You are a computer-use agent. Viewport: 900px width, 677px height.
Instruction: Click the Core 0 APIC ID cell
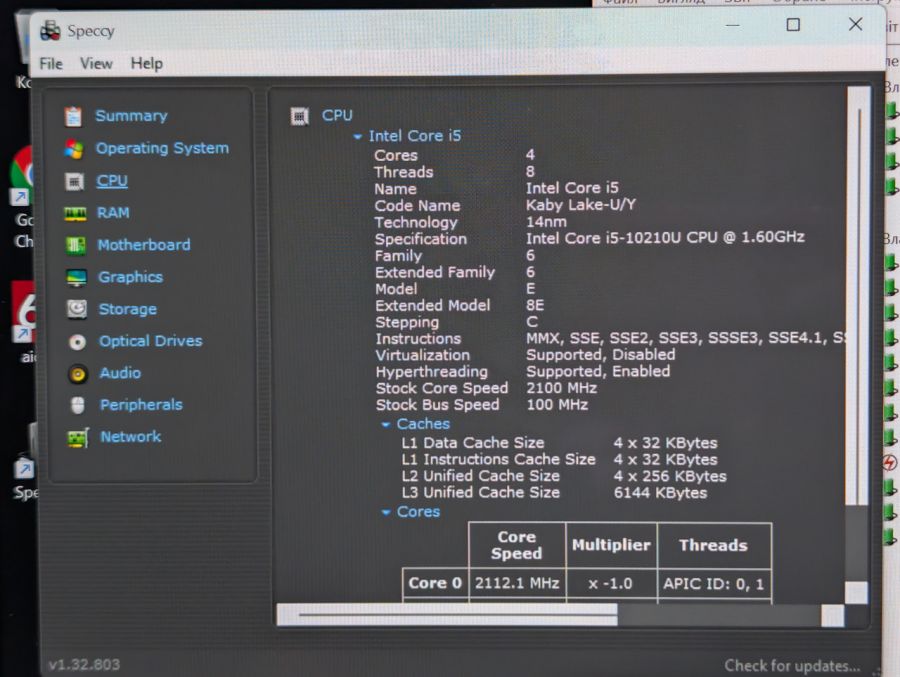pos(714,584)
